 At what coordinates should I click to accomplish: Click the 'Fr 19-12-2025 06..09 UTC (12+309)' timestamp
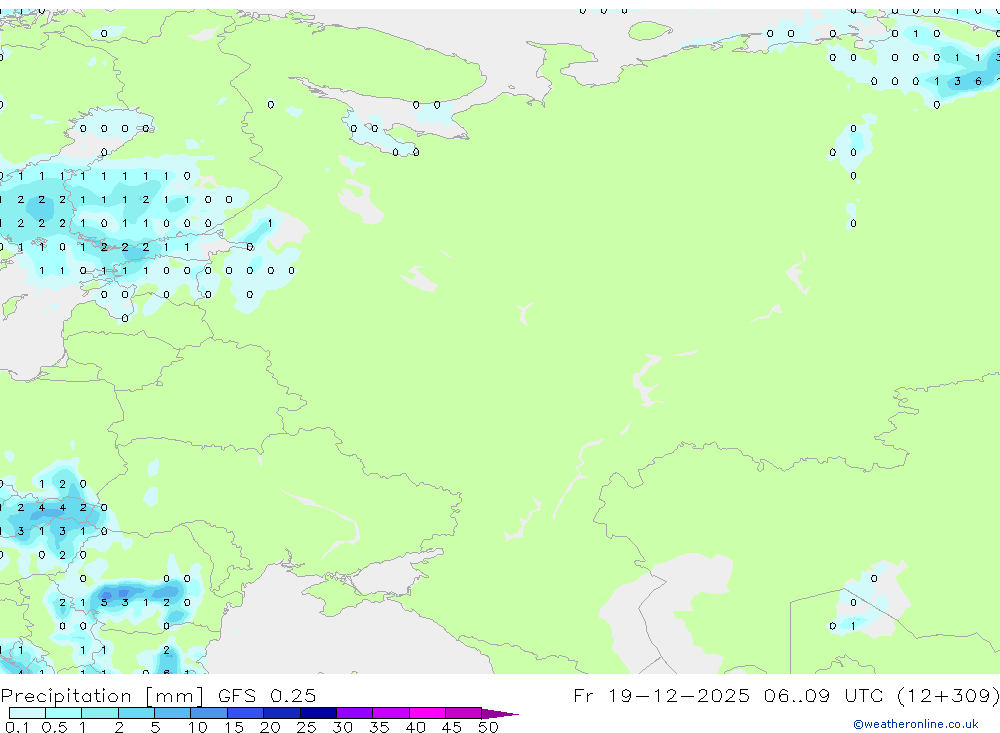786,695
